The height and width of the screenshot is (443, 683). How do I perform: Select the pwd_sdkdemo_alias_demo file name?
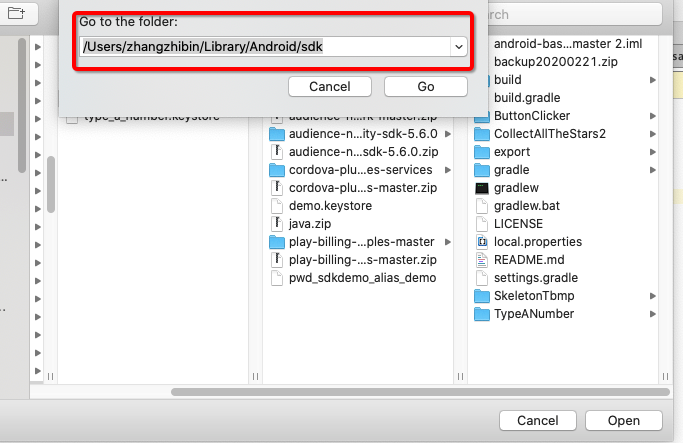coord(362,278)
